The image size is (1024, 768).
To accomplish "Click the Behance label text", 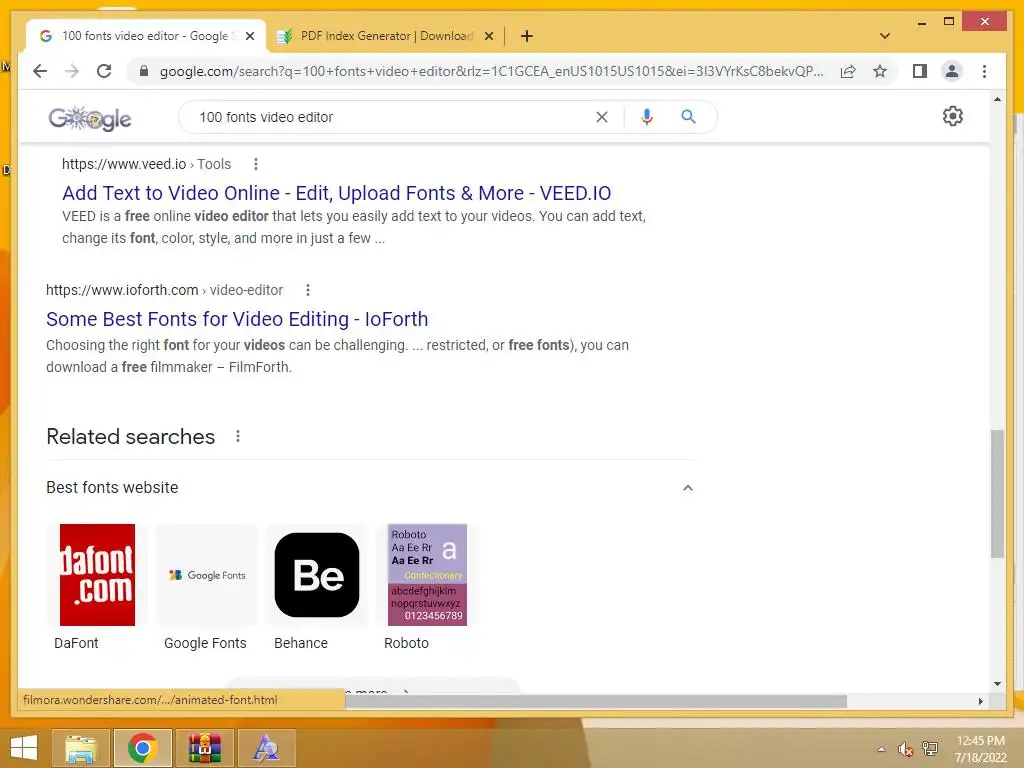I will tap(301, 643).
